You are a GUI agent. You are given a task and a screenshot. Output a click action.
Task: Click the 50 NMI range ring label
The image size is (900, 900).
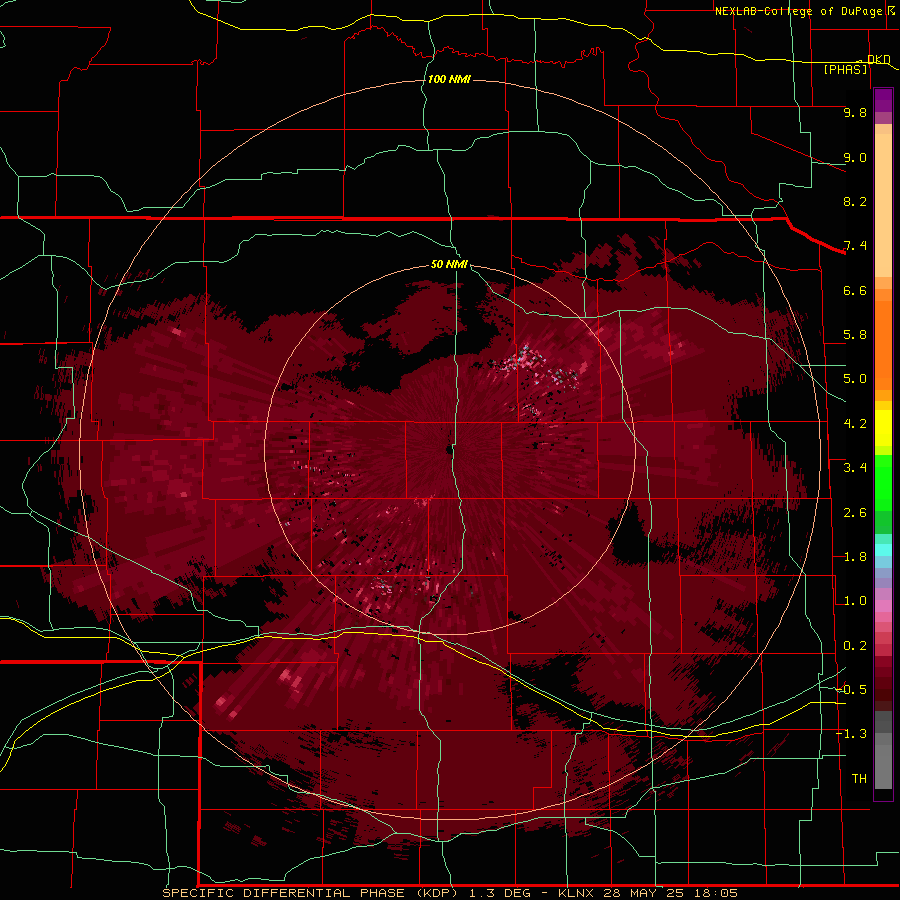449,264
